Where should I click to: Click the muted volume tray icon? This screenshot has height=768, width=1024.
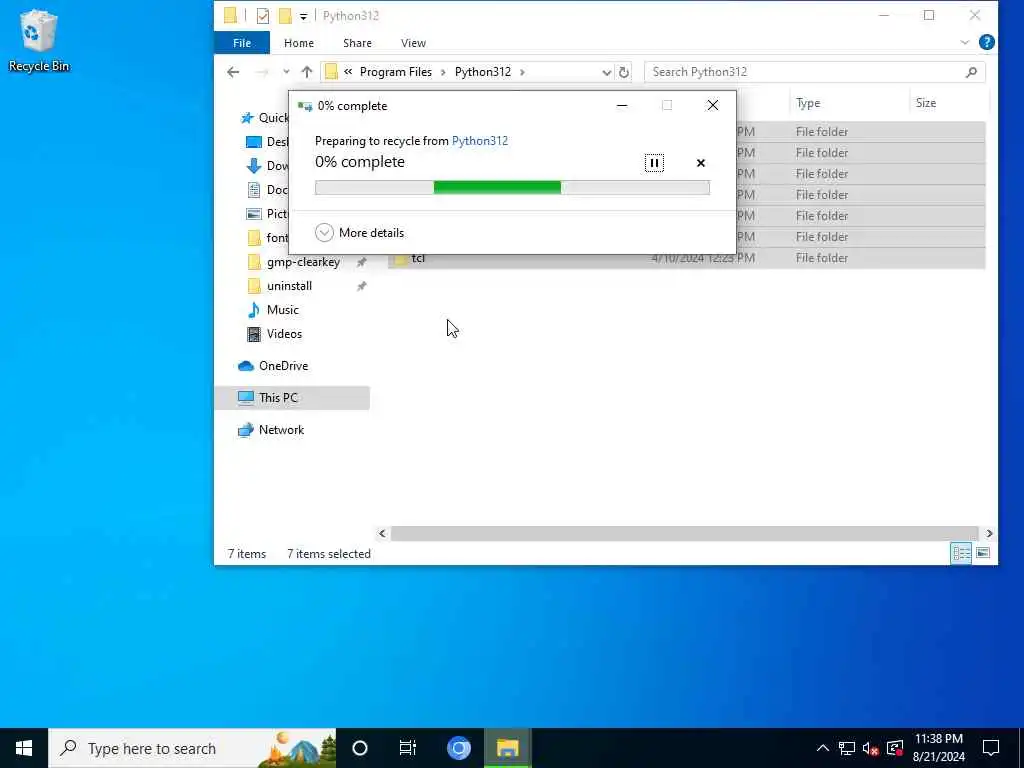[x=870, y=748]
